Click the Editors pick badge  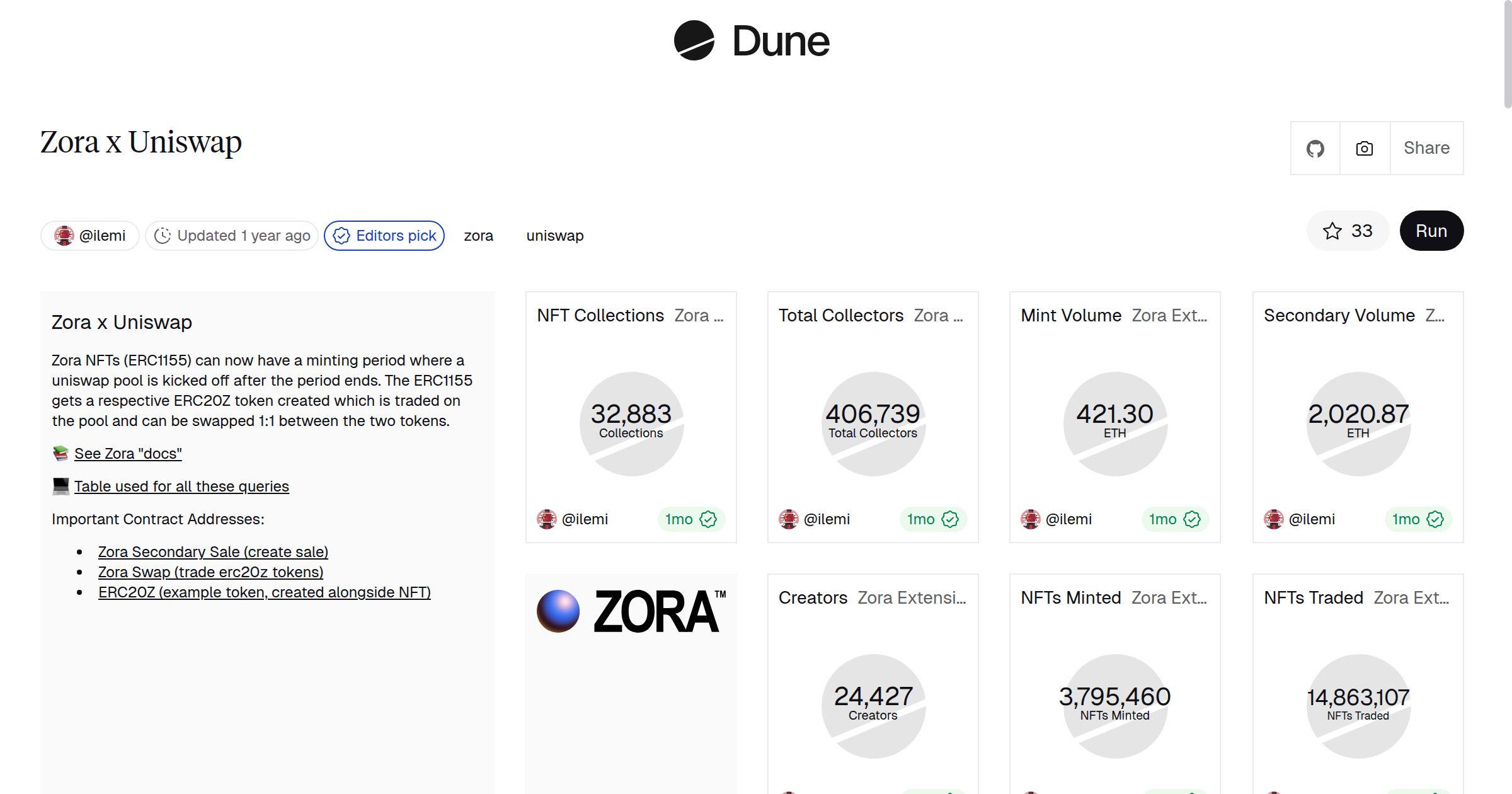[x=384, y=236]
